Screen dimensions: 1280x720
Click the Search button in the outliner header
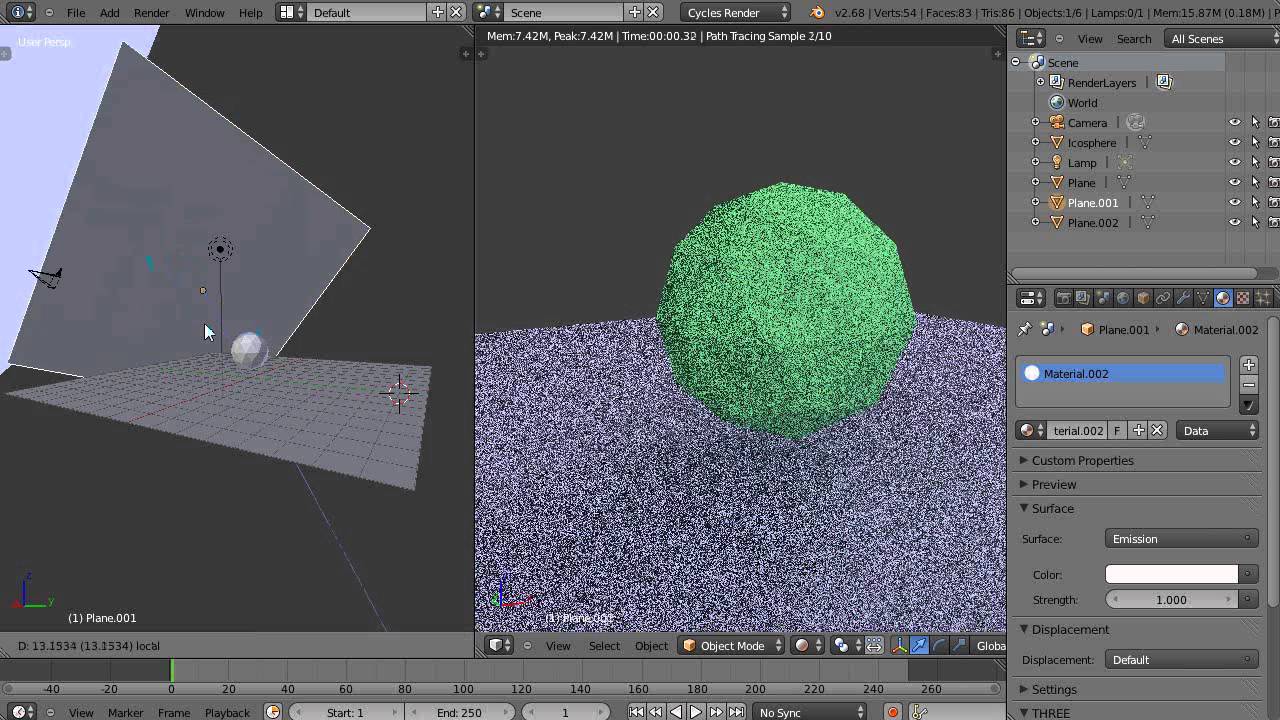[x=1134, y=39]
